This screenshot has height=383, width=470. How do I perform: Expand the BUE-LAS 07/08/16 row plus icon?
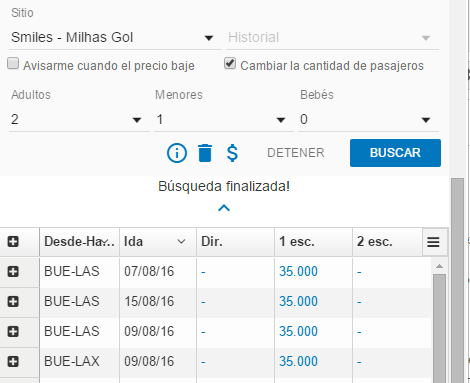click(13, 272)
